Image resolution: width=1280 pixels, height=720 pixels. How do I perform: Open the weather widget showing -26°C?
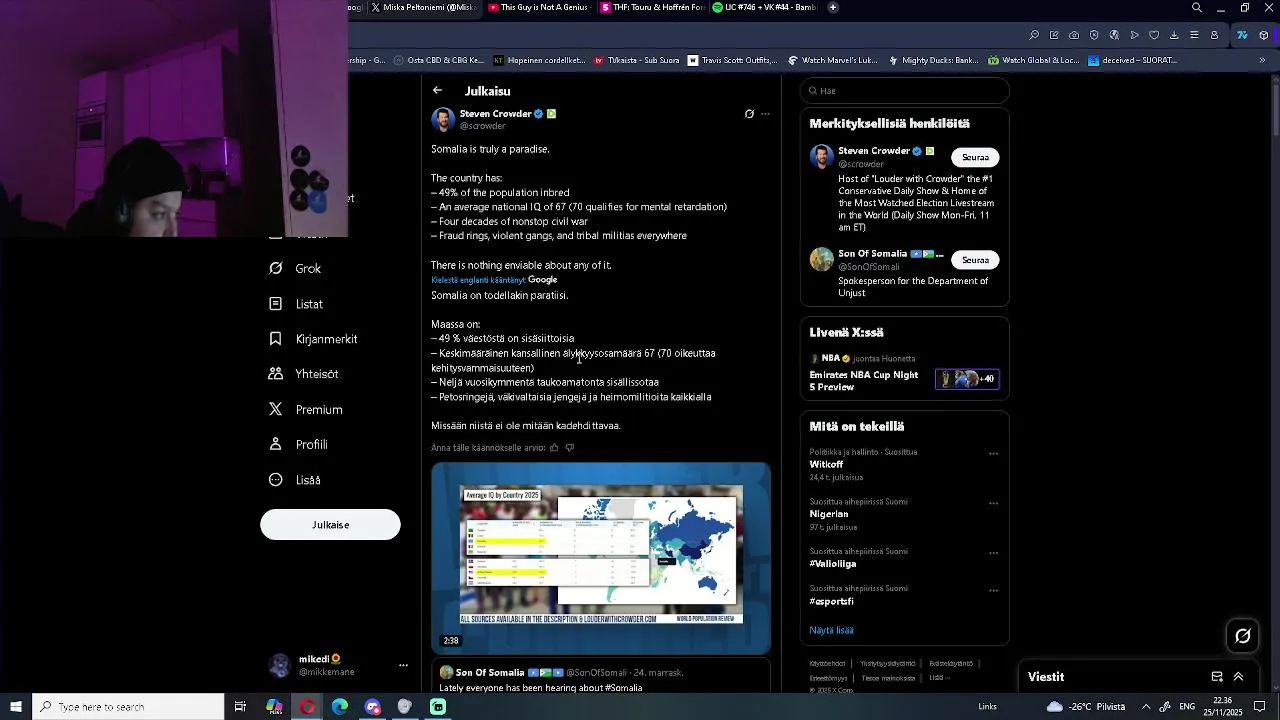(1085, 707)
